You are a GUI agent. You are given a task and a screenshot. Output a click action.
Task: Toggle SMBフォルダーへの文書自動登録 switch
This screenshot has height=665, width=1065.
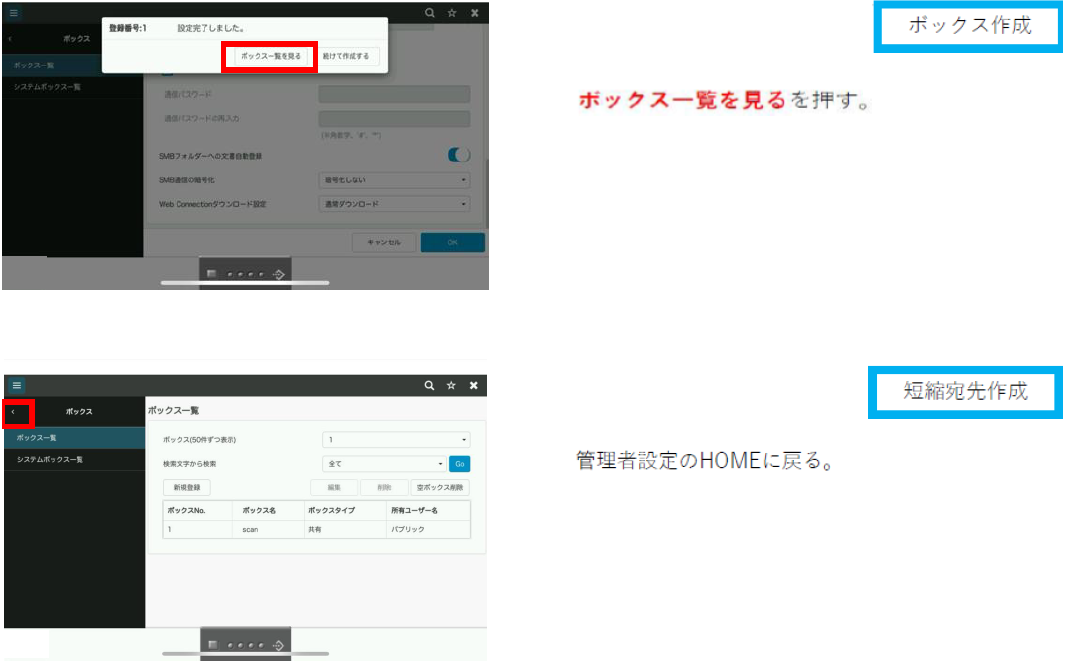click(459, 155)
